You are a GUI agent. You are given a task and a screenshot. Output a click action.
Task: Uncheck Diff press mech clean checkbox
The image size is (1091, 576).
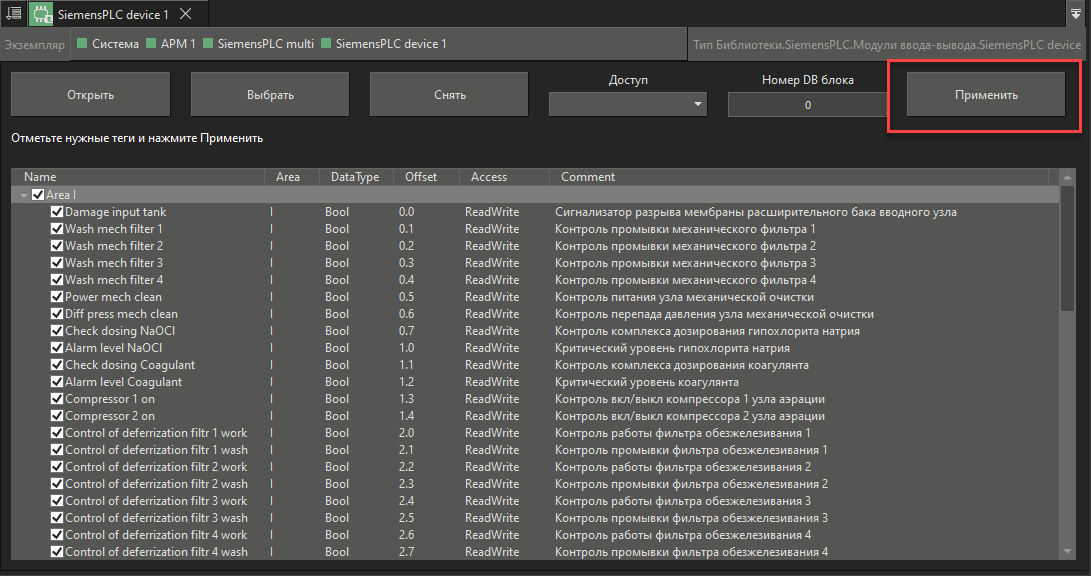(57, 314)
